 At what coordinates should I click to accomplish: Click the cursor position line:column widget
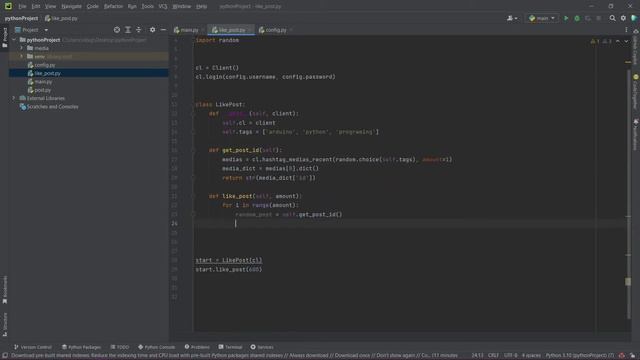[x=477, y=356]
